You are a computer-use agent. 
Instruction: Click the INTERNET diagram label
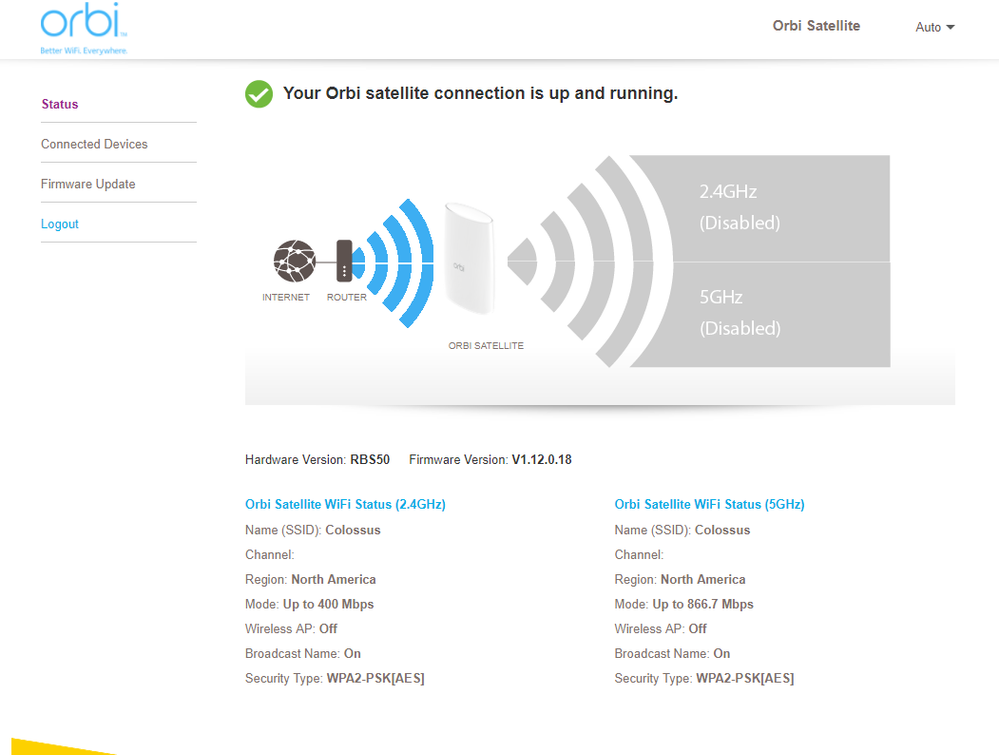pos(285,297)
